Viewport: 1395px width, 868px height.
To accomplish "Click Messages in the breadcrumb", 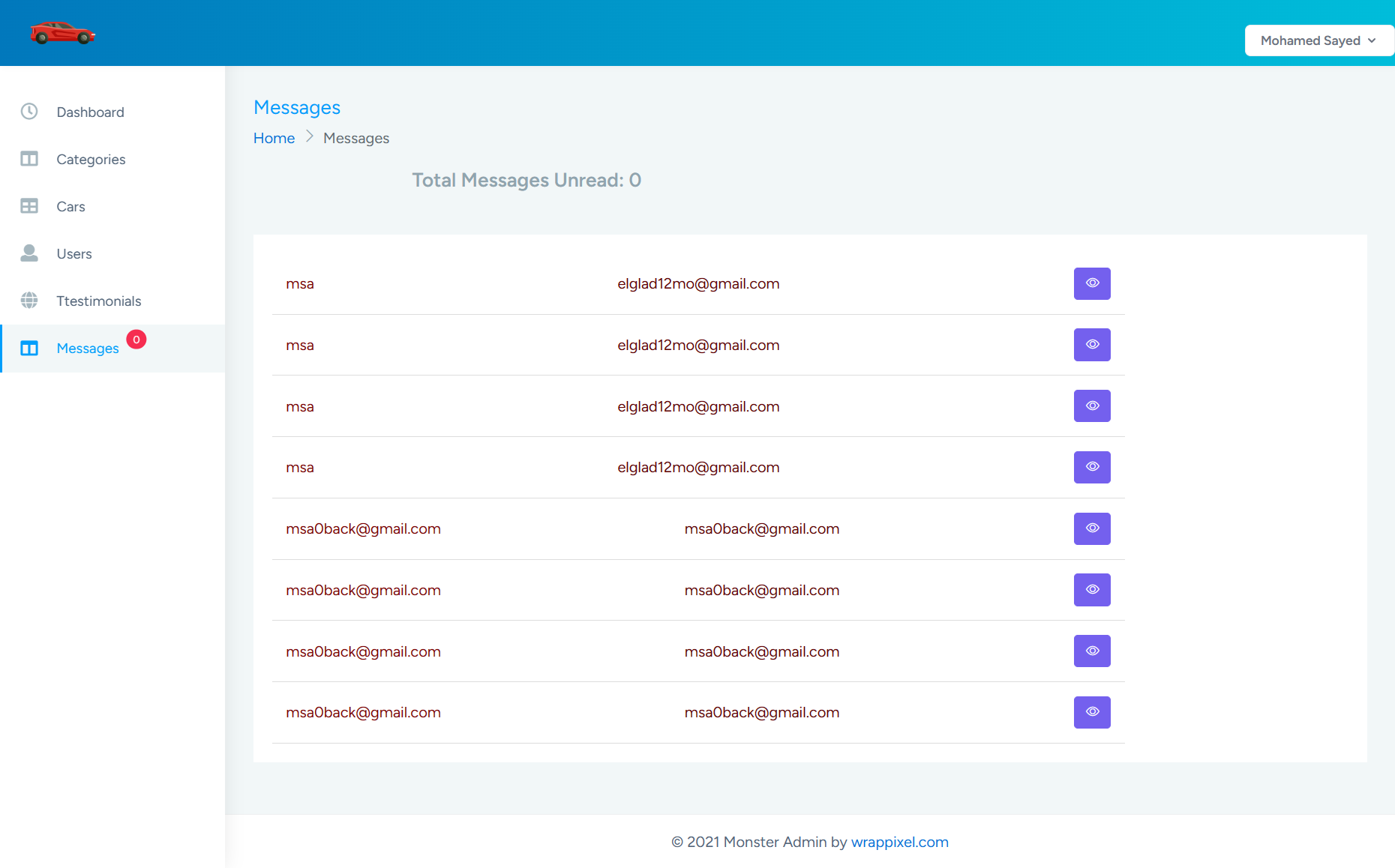I will point(356,138).
